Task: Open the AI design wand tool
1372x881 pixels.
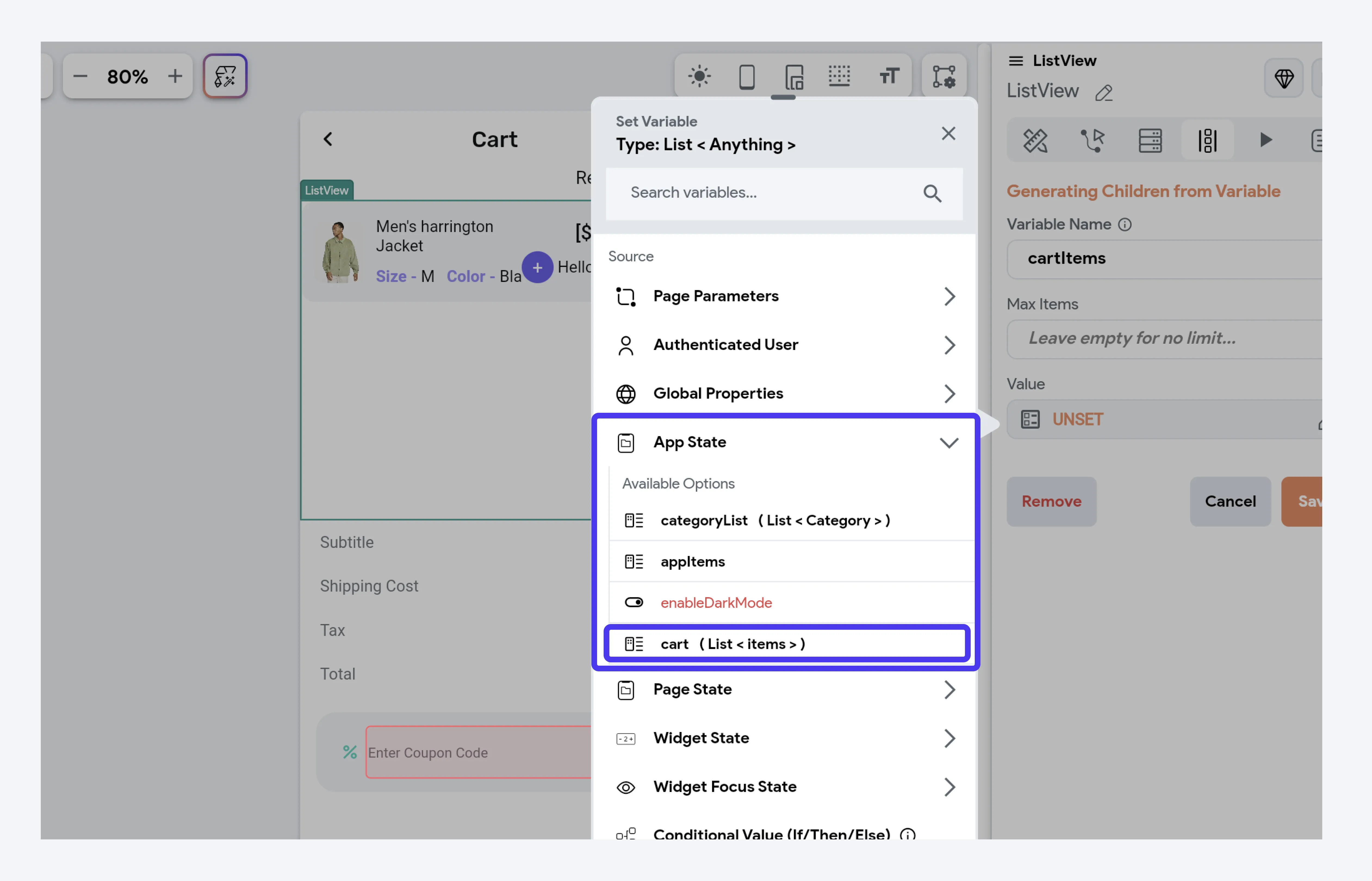Action: (x=225, y=76)
